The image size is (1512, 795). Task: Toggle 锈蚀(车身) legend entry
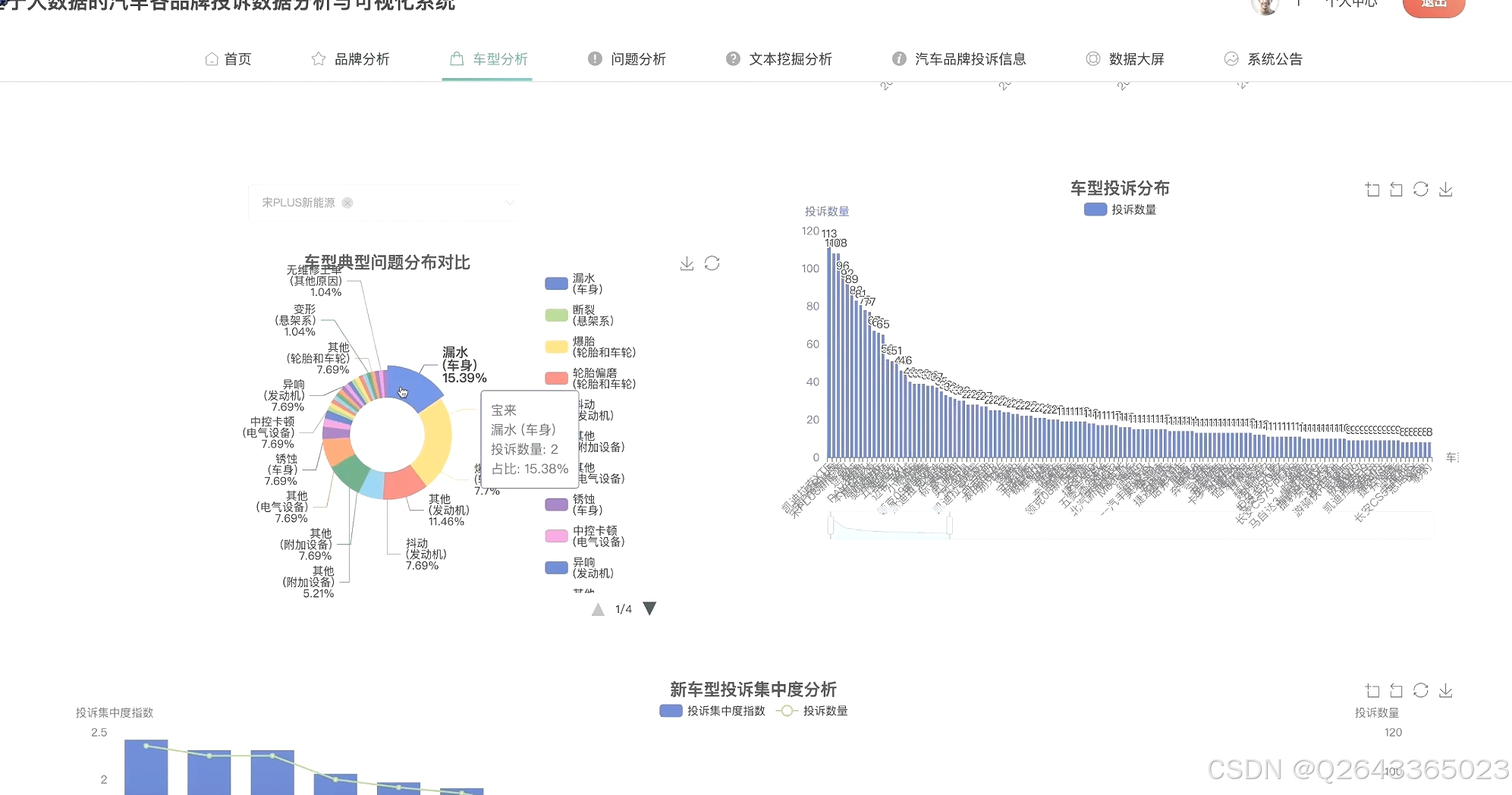tap(574, 504)
